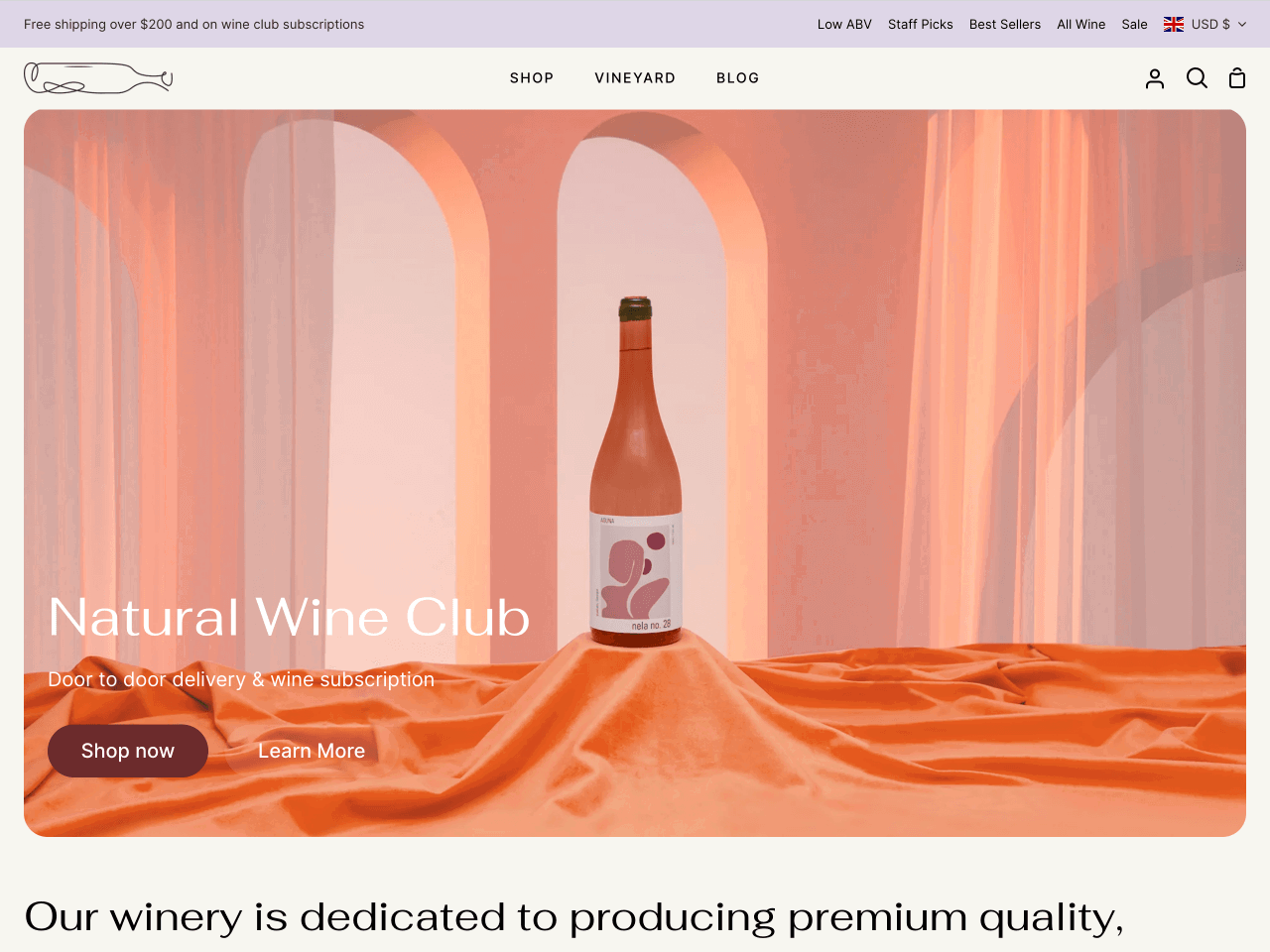Click the Learn More link
Viewport: 1270px width, 952px height.
click(312, 751)
